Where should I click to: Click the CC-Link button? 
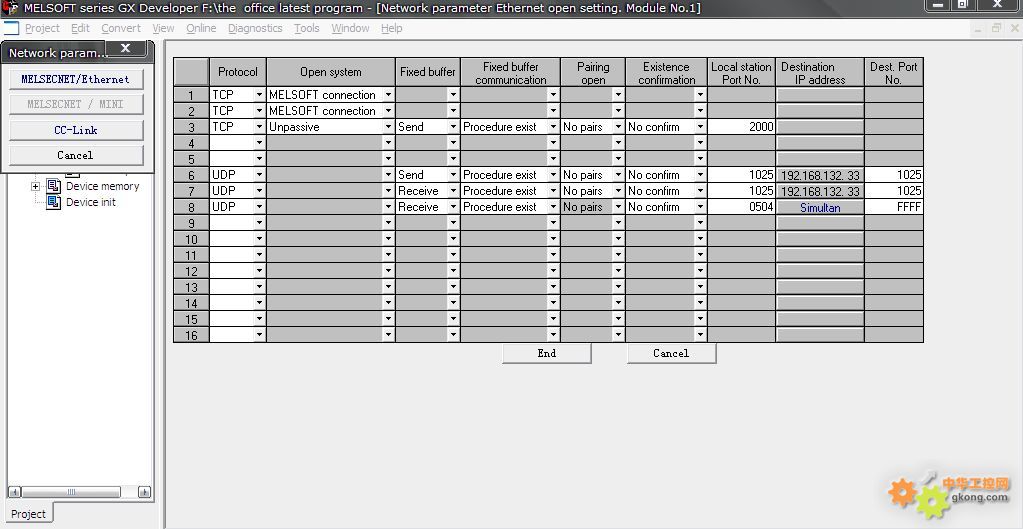click(x=76, y=130)
